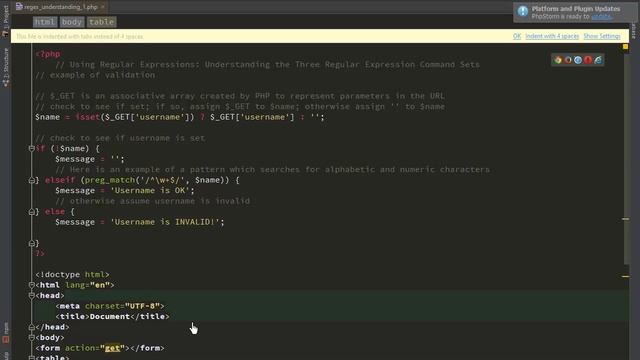Image resolution: width=640 pixels, height=360 pixels.
Task: Collapse the if (!$name) block
Action: [x=31, y=149]
